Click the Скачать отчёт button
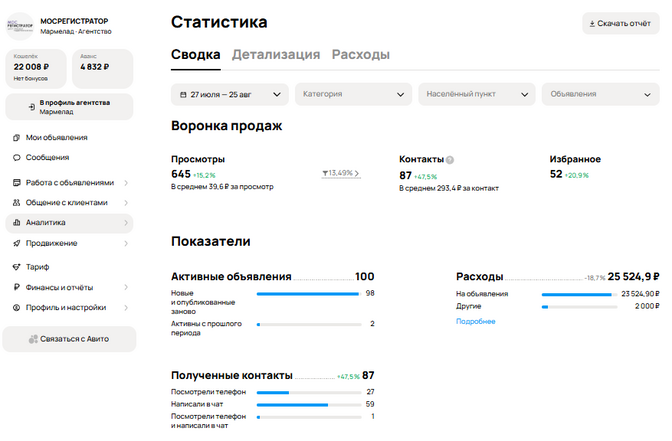Viewport: 672px width, 441px height. tap(621, 24)
